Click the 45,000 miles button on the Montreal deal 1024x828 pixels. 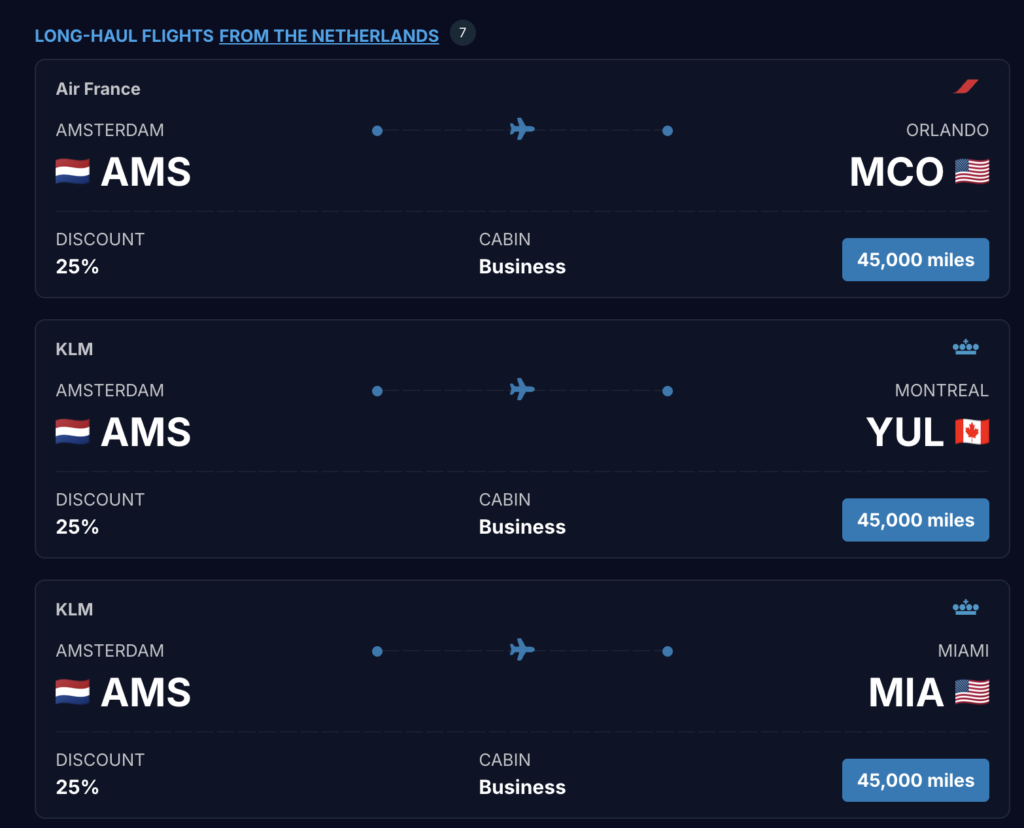[x=915, y=519]
